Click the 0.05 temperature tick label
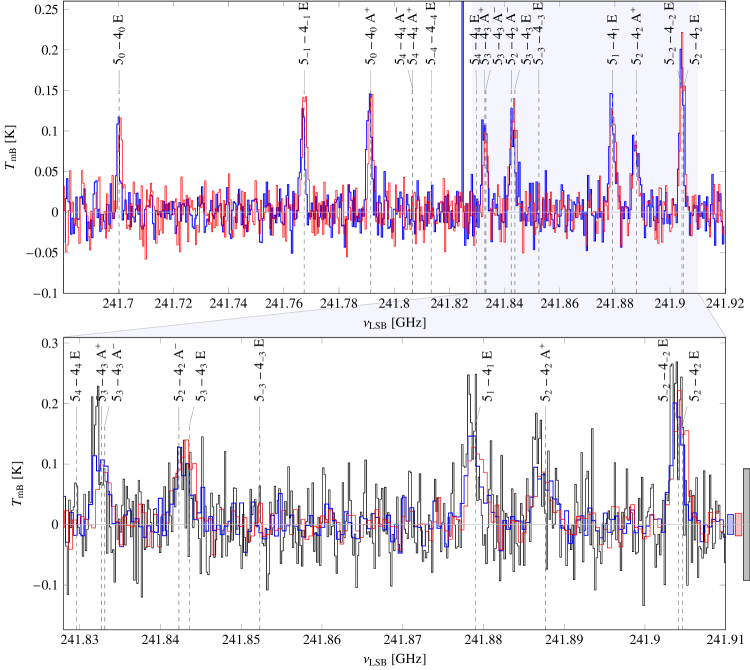This screenshot has width=750, height=670. (x=46, y=172)
